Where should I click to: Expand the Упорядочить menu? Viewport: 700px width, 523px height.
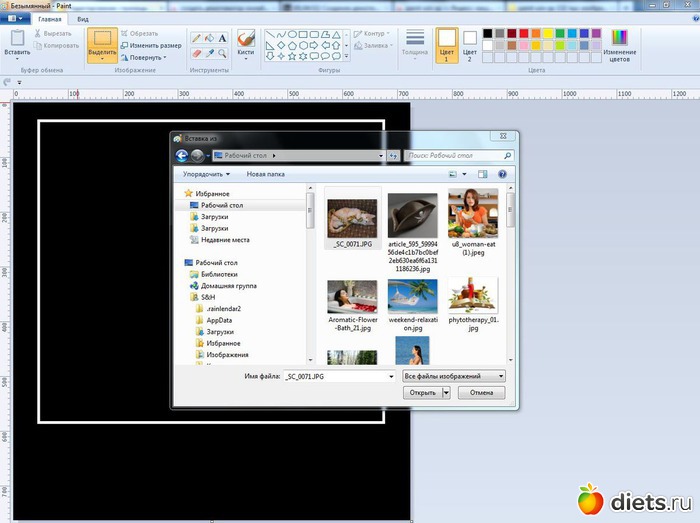pyautogui.click(x=207, y=174)
